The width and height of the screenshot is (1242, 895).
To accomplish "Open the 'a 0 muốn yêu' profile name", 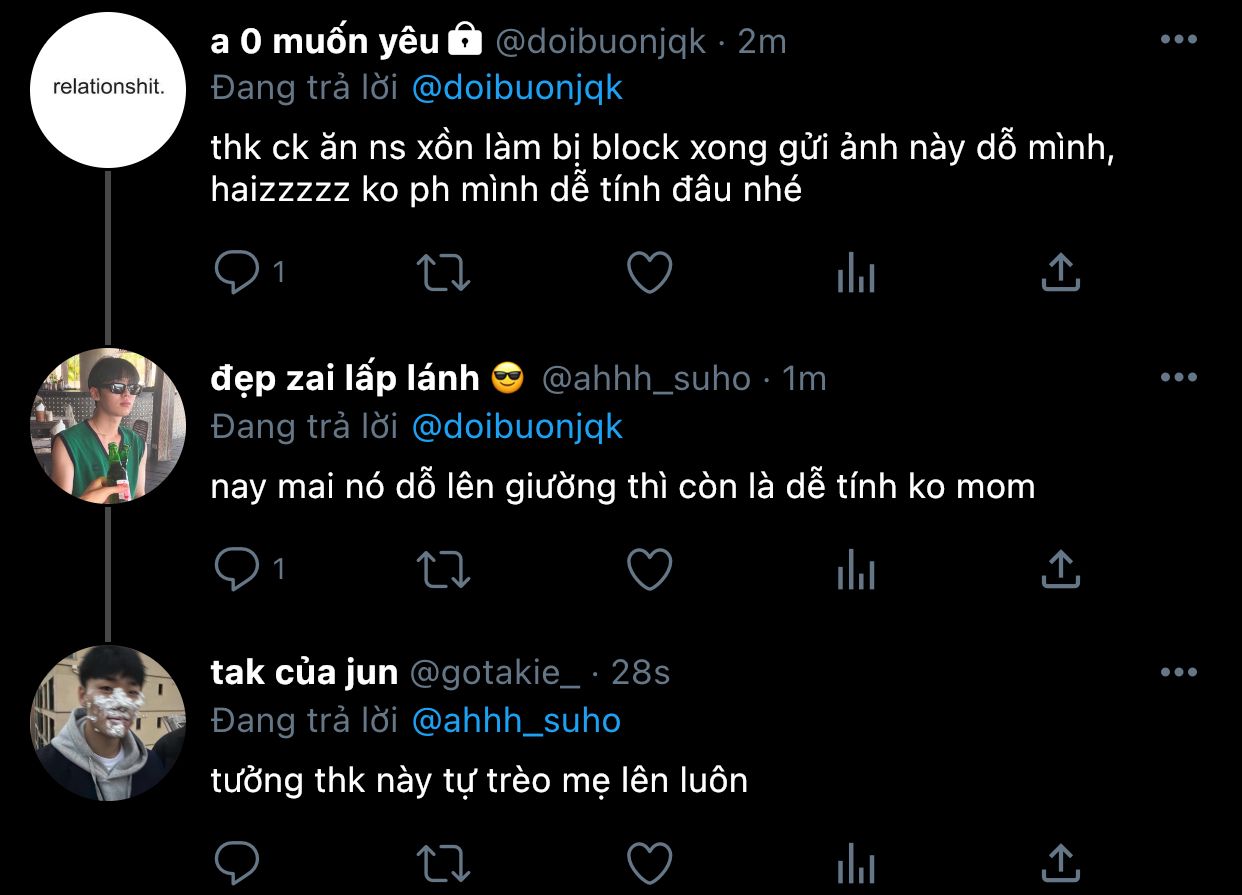I will tap(325, 41).
